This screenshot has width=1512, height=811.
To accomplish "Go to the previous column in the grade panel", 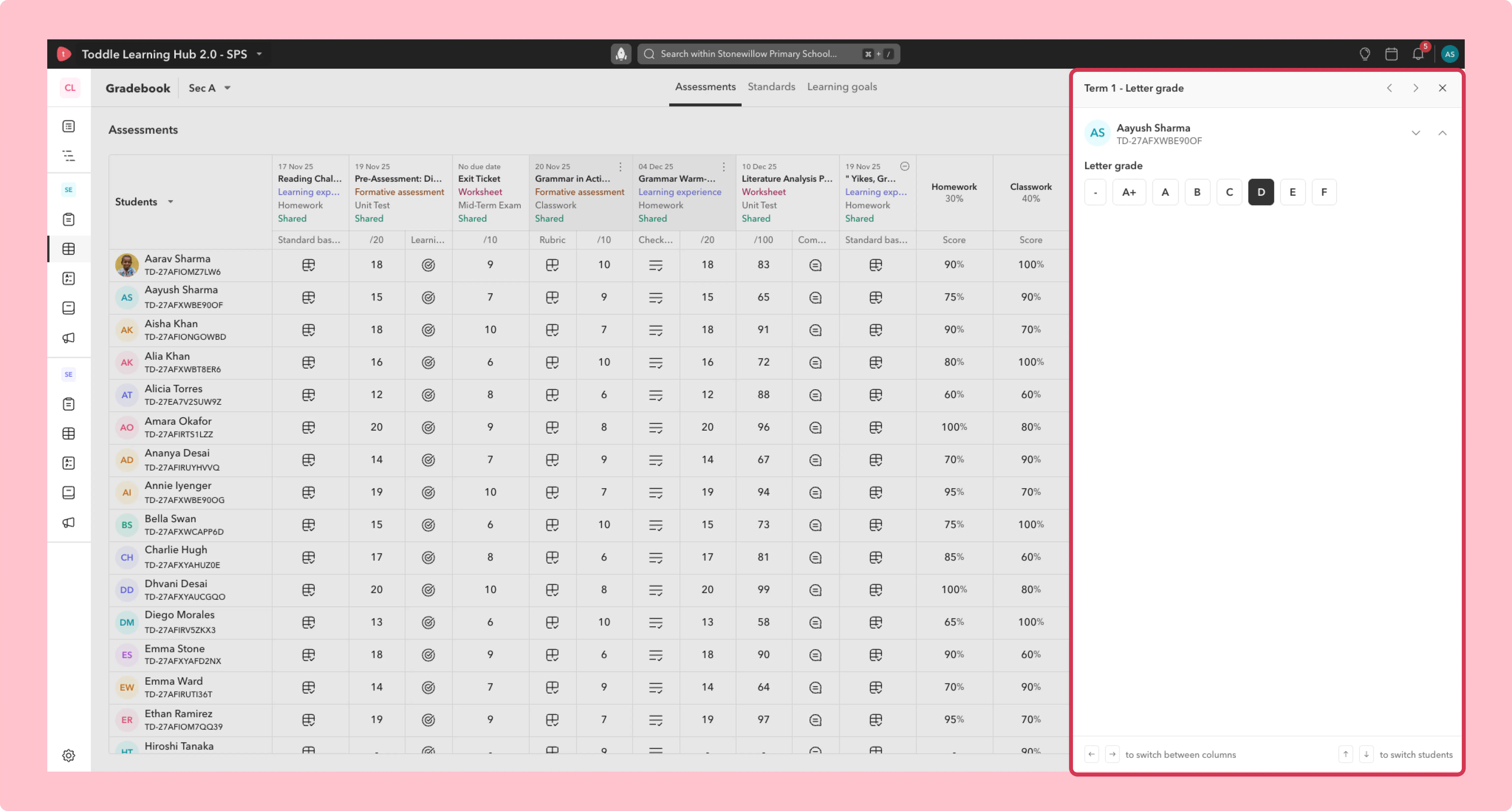I will pos(1389,88).
